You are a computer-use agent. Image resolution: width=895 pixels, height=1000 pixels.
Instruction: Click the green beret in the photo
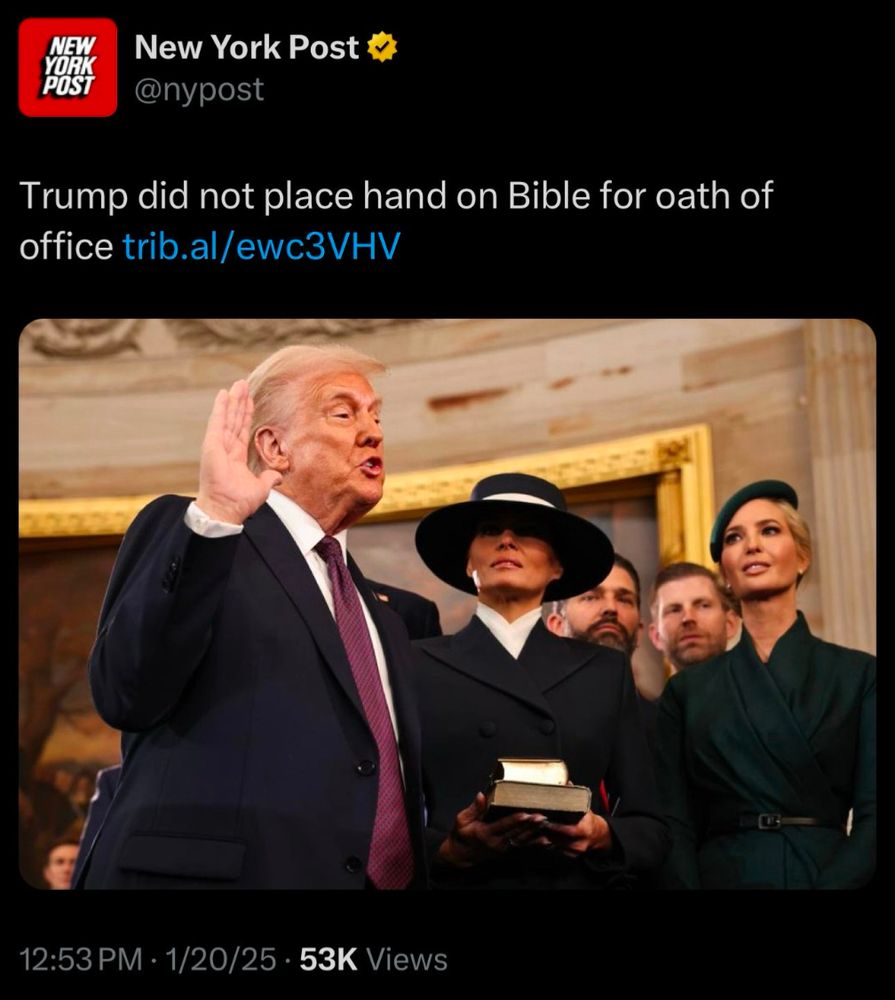pyautogui.click(x=753, y=512)
